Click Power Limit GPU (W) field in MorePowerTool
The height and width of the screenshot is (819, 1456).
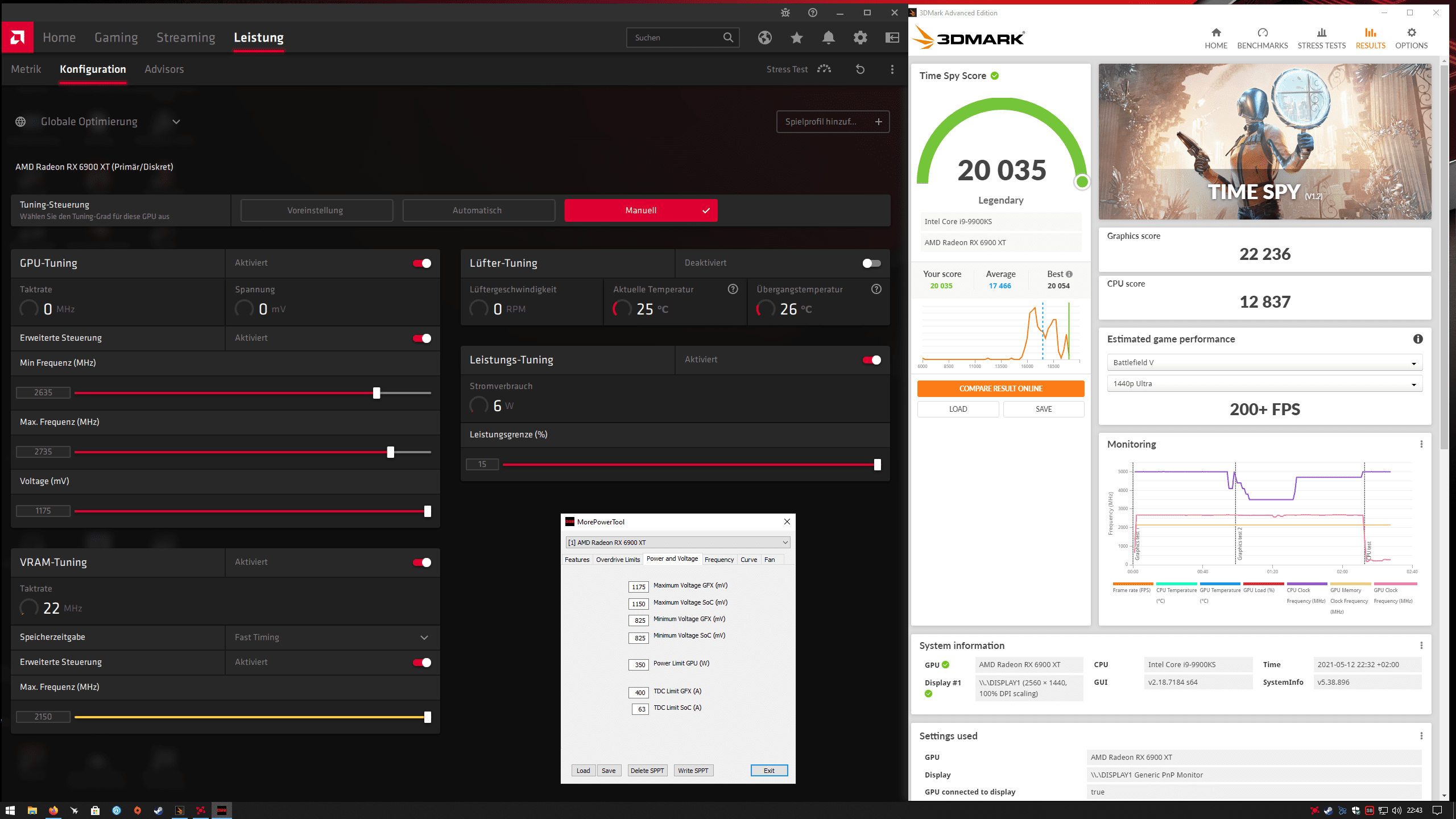[639, 664]
